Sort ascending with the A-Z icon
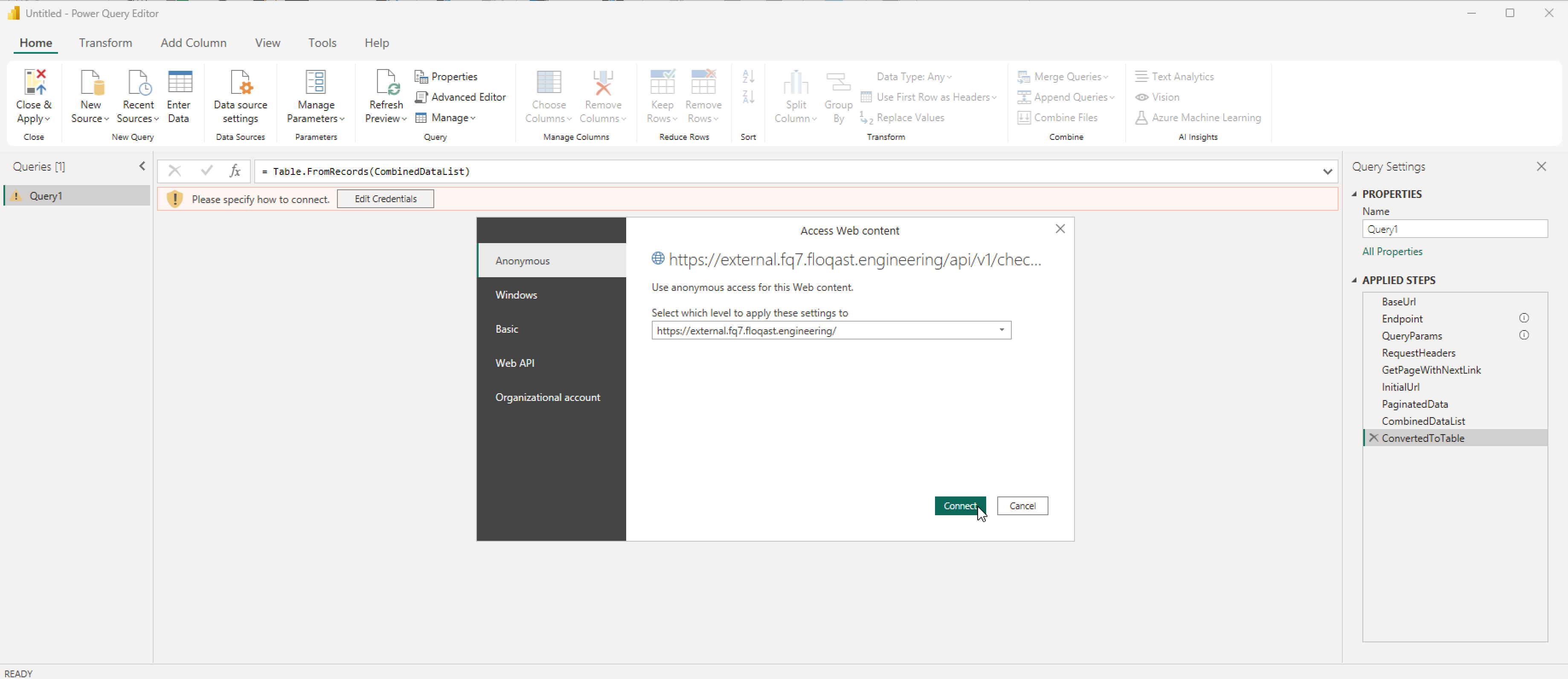The image size is (1568, 679). 748,76
